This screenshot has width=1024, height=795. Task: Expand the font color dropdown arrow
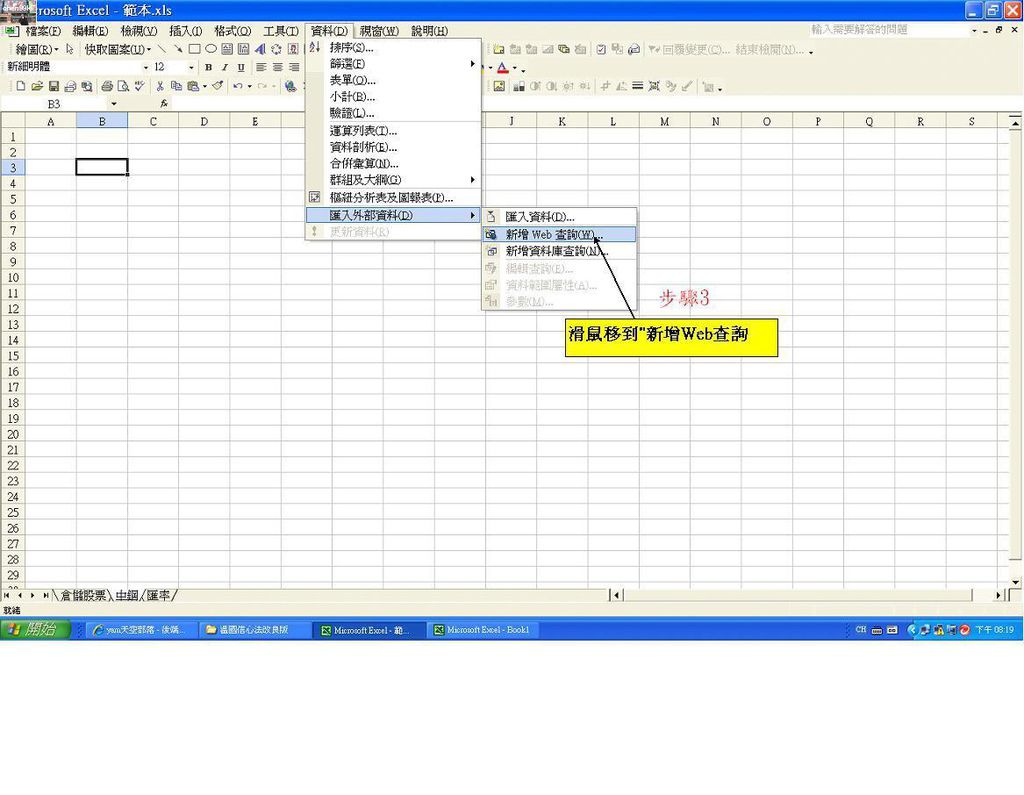[515, 68]
